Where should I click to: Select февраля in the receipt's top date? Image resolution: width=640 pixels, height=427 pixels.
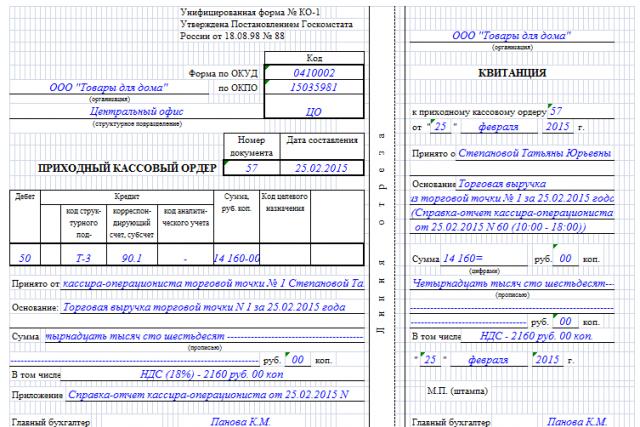click(498, 127)
